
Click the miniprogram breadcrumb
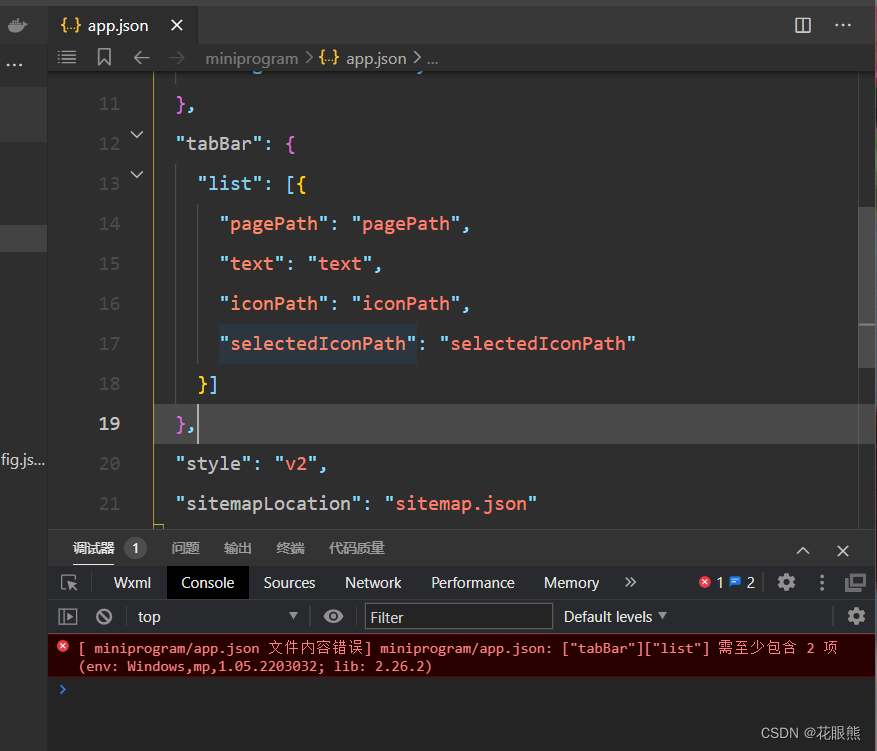pyautogui.click(x=252, y=58)
